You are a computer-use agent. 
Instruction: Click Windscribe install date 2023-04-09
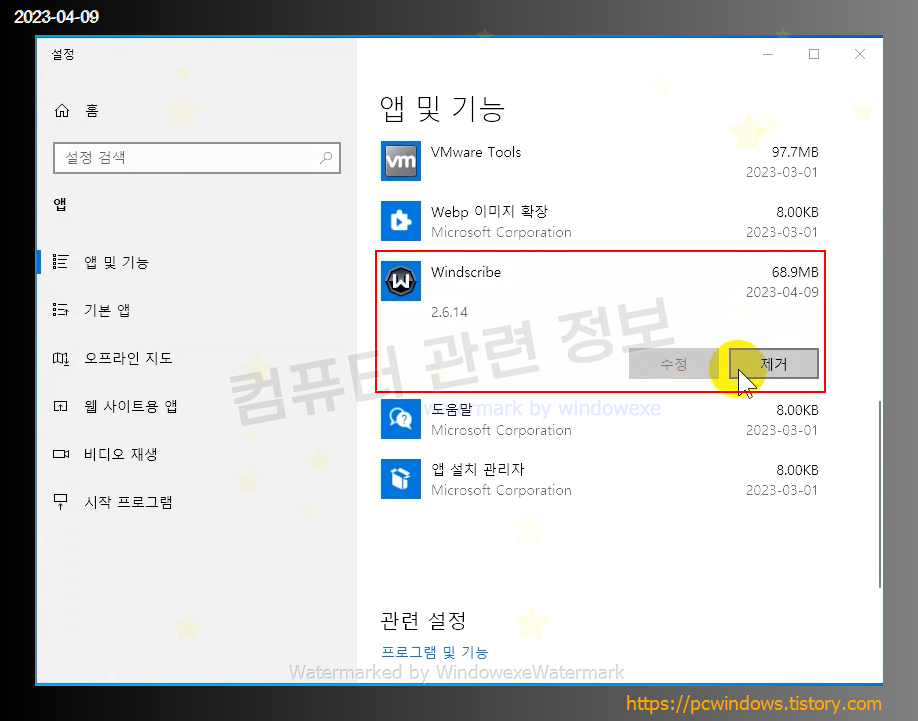782,292
